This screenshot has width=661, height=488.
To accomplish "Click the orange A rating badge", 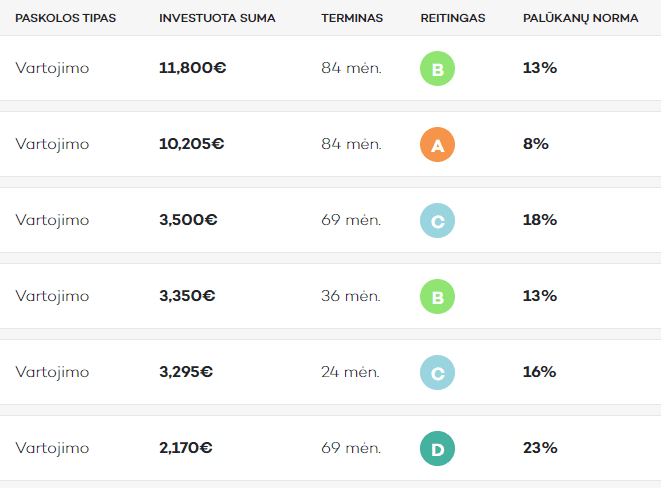I will (437, 145).
